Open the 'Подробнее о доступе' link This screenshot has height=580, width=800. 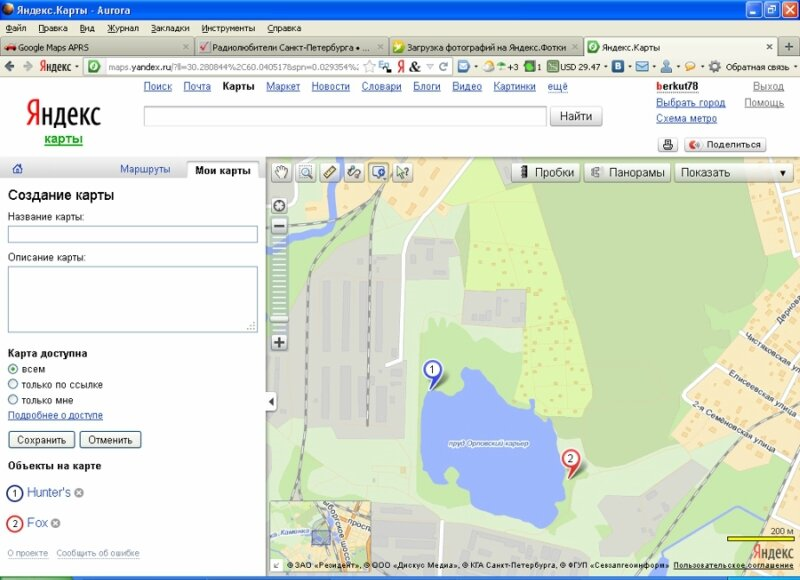point(55,415)
